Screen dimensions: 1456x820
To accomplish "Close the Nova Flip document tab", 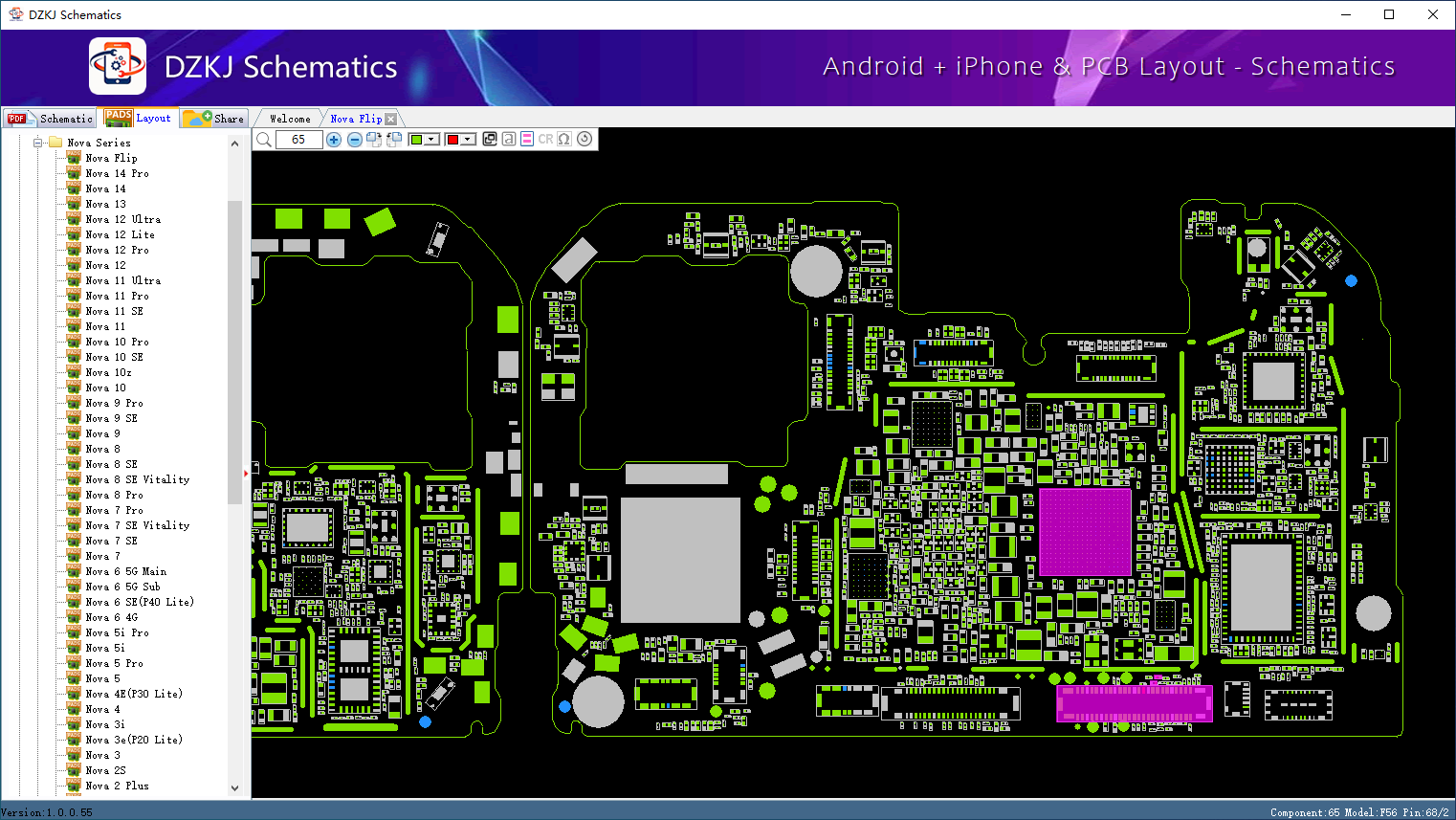I will [390, 119].
